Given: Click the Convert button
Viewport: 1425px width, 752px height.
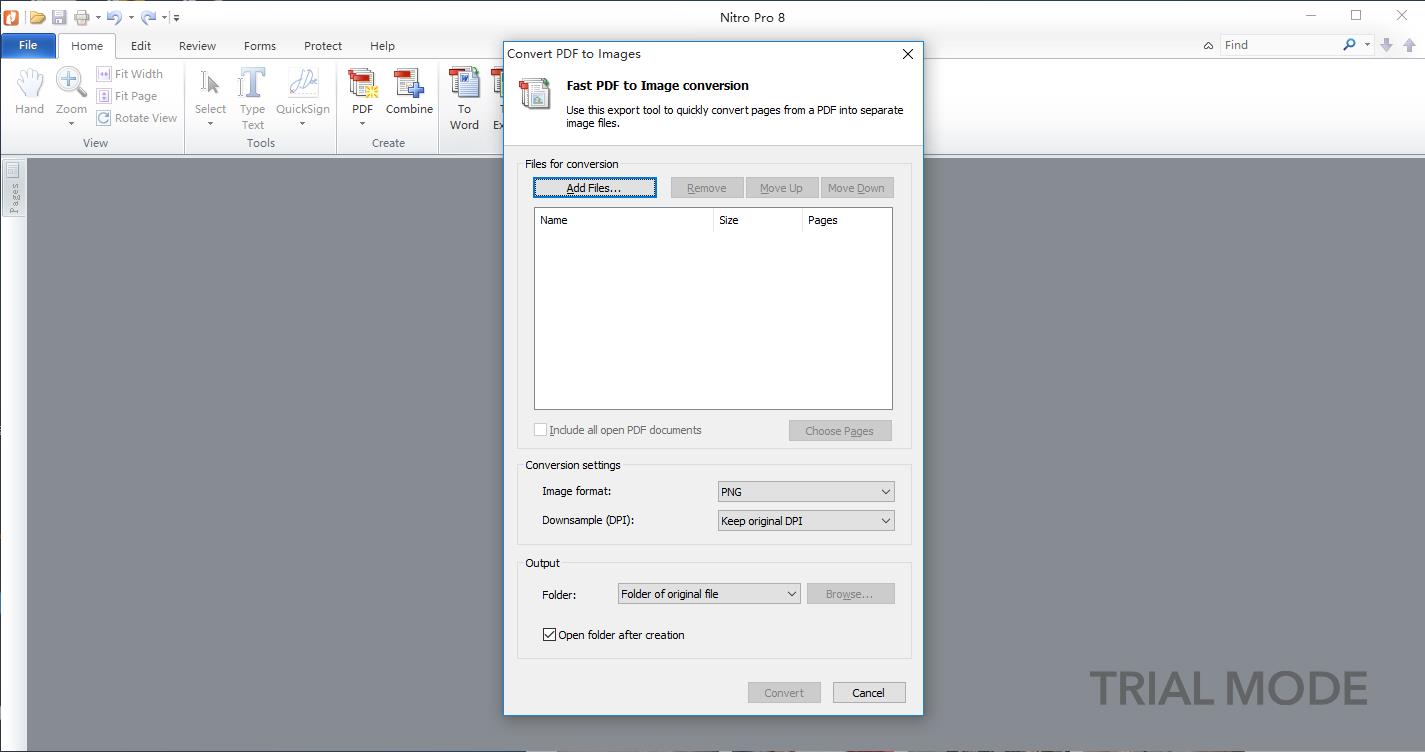Looking at the screenshot, I should coord(784,693).
